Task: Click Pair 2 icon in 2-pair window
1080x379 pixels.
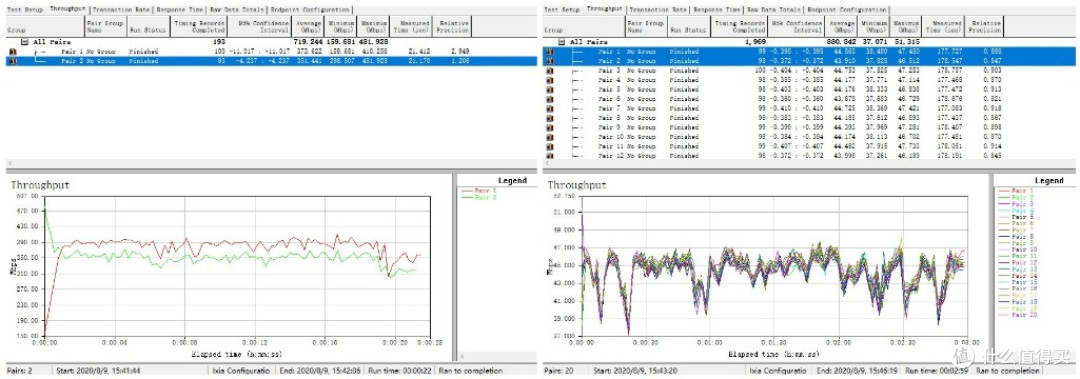Action: pos(12,61)
